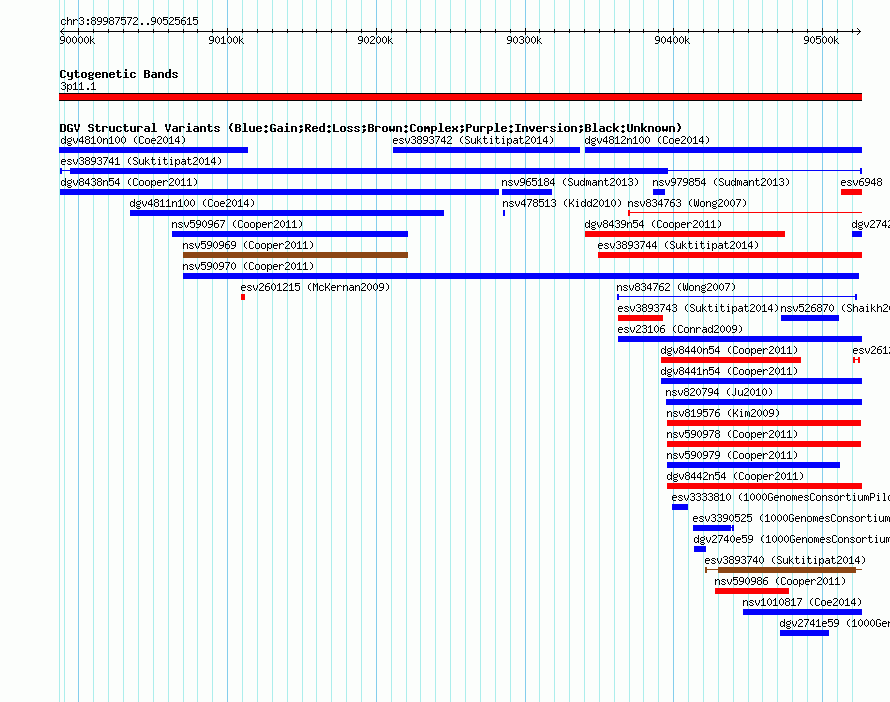Select the brown nsv590969 complex variant bar
This screenshot has width=890, height=702.
pyautogui.click(x=295, y=255)
